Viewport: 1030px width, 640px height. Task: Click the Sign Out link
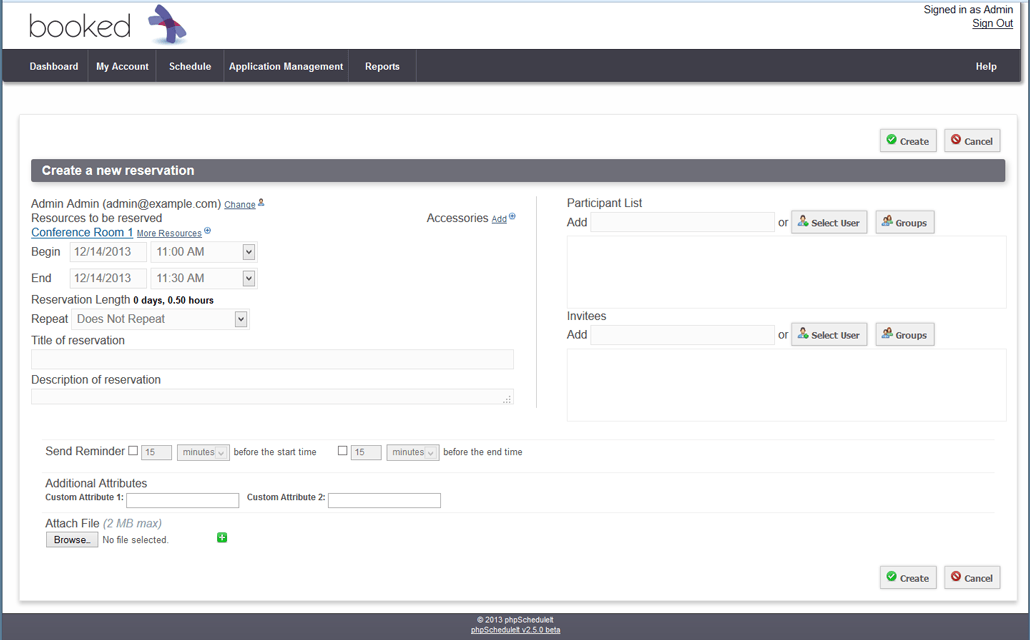tap(992, 23)
